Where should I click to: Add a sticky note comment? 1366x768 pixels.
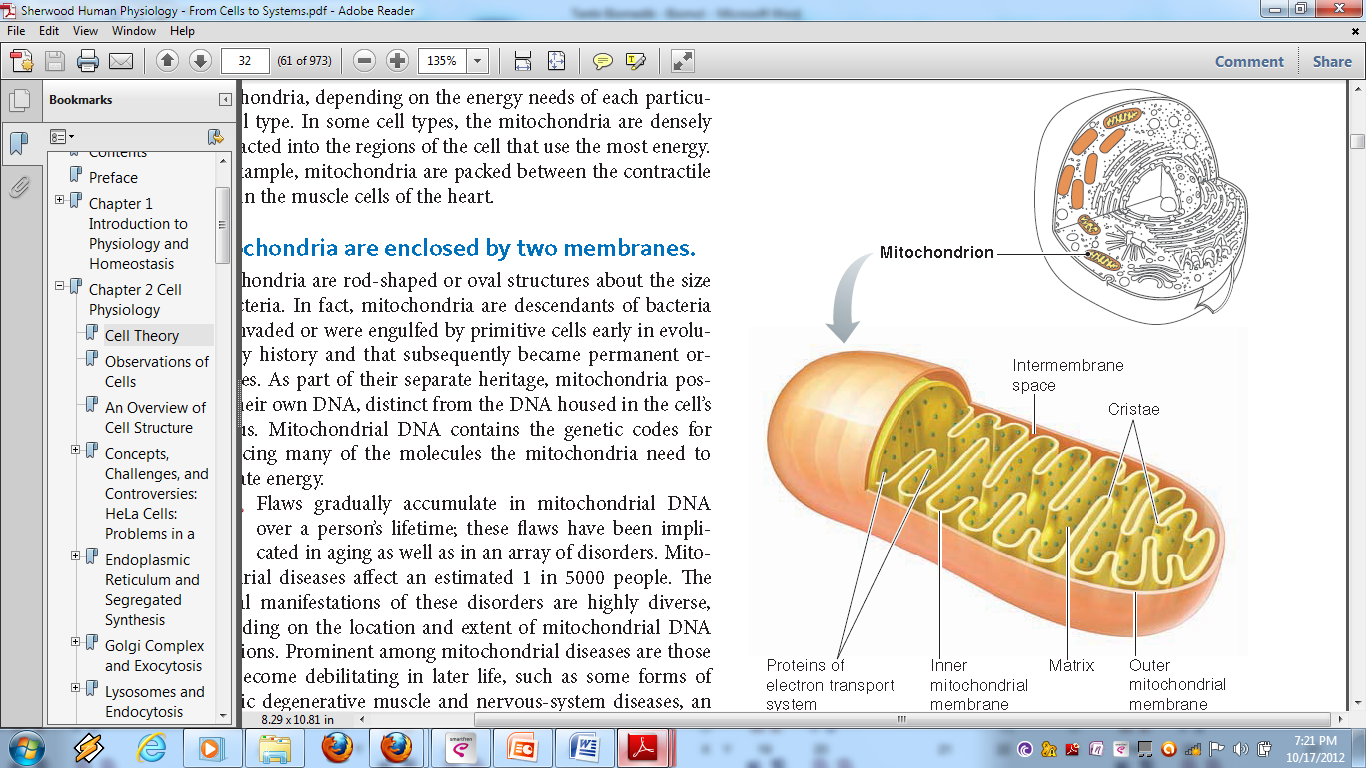tap(602, 61)
